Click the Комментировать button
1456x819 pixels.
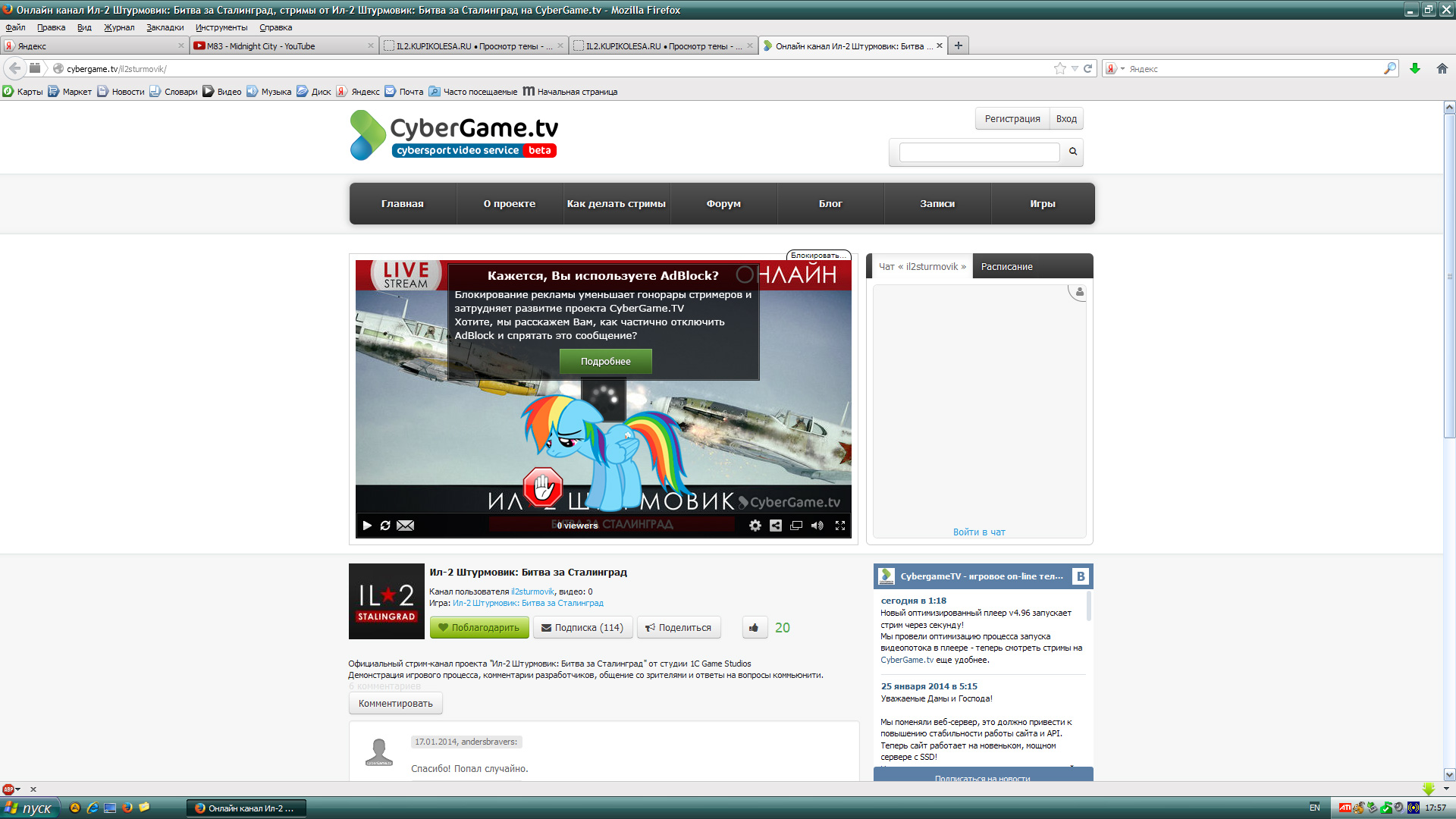[x=396, y=704]
